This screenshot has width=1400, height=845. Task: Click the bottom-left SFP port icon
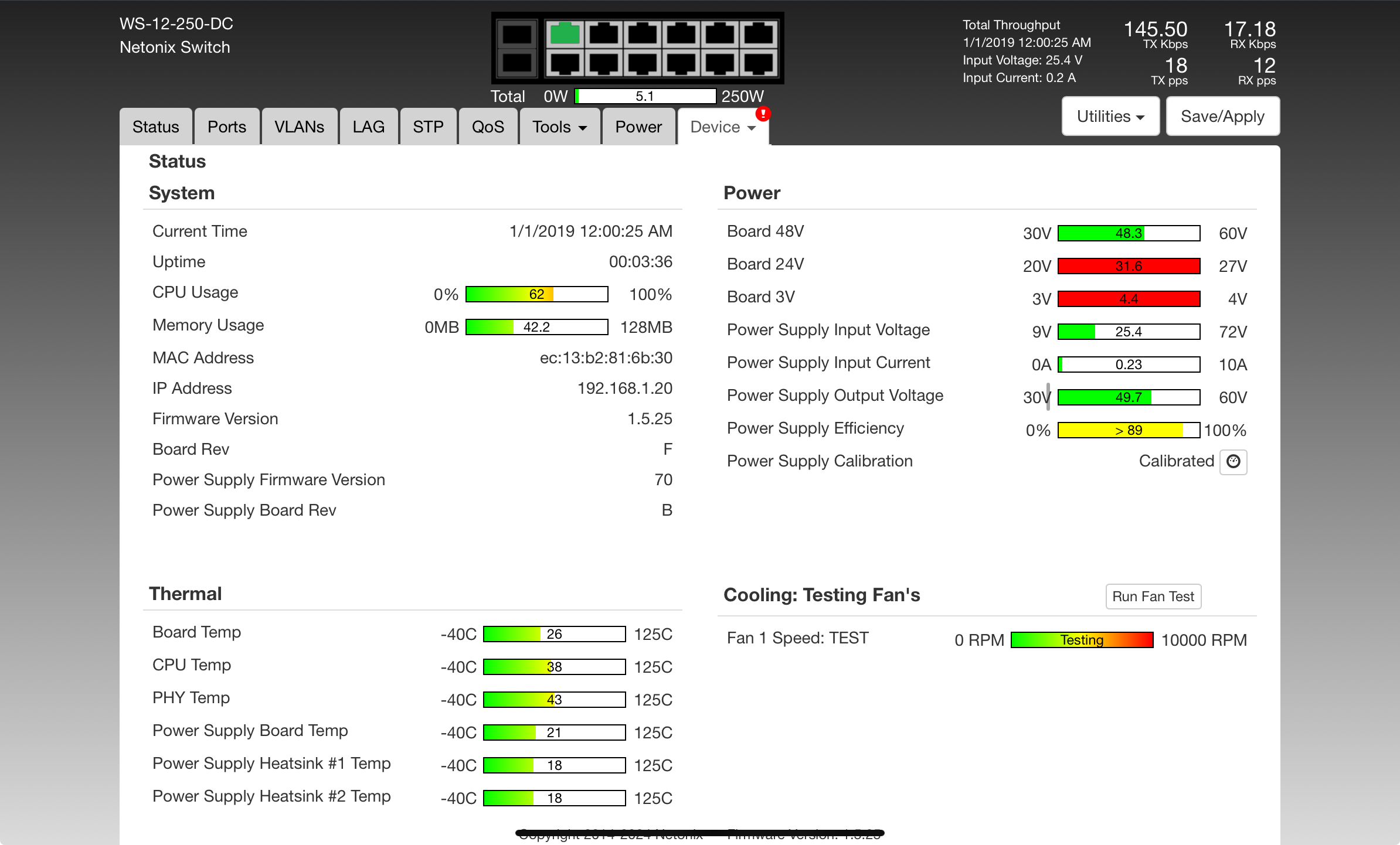(x=516, y=62)
